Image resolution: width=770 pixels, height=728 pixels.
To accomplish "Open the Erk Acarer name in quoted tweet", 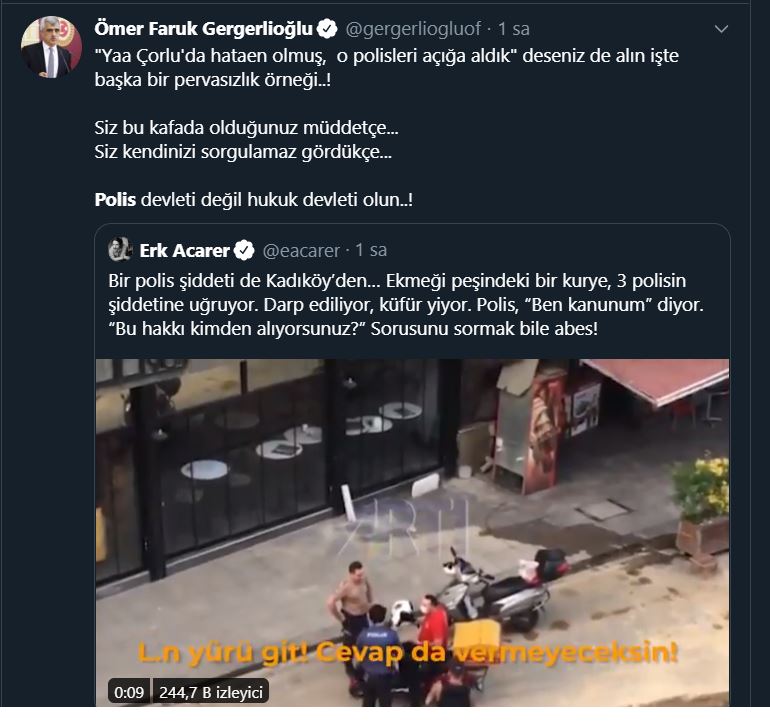I will pos(184,248).
